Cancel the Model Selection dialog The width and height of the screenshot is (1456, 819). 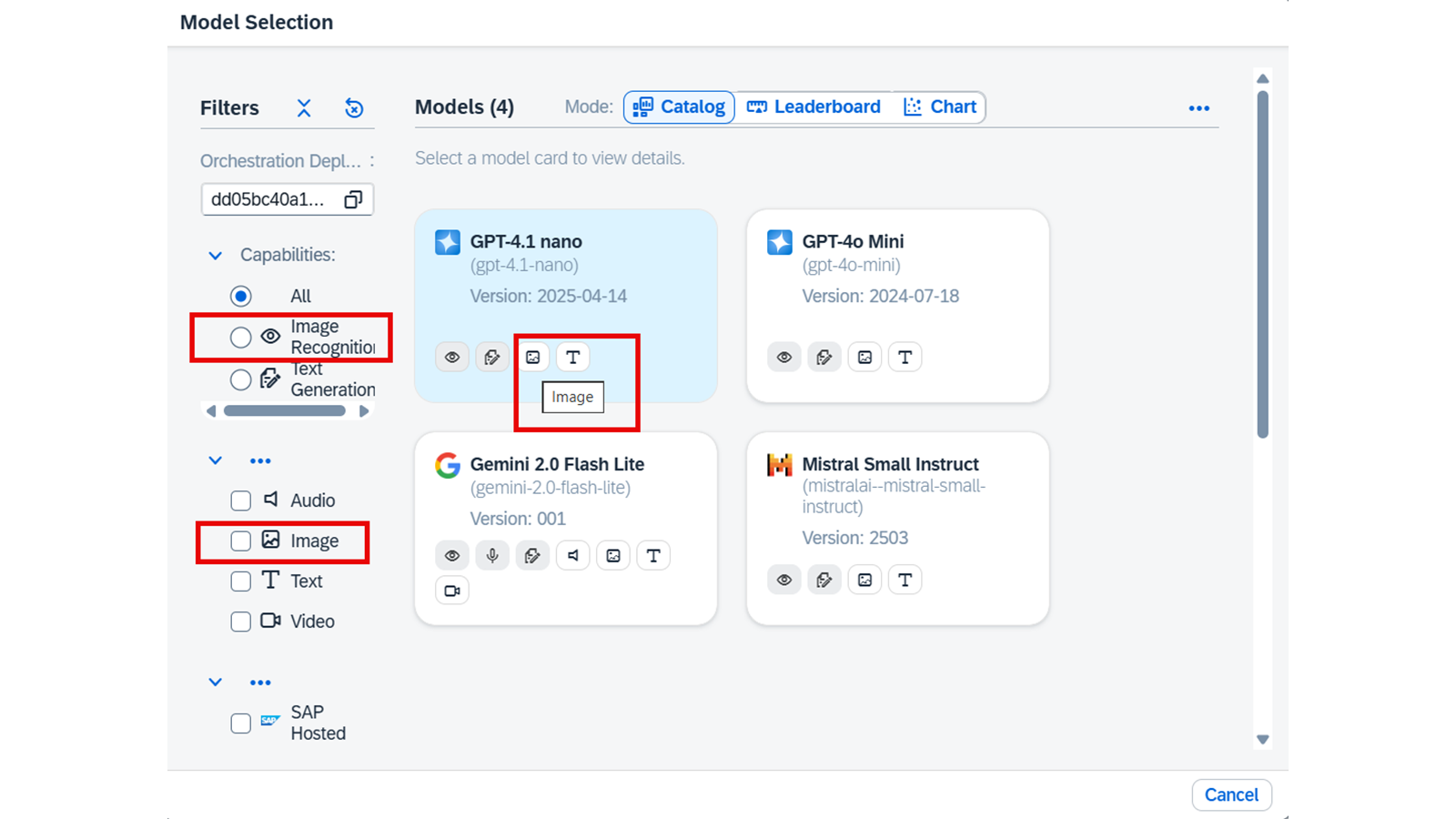coord(1231,795)
